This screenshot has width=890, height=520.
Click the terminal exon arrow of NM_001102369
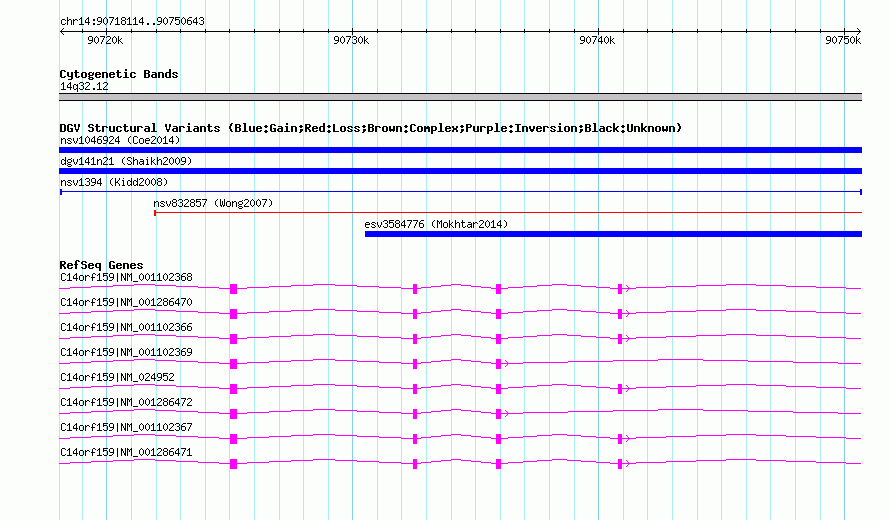[x=501, y=364]
